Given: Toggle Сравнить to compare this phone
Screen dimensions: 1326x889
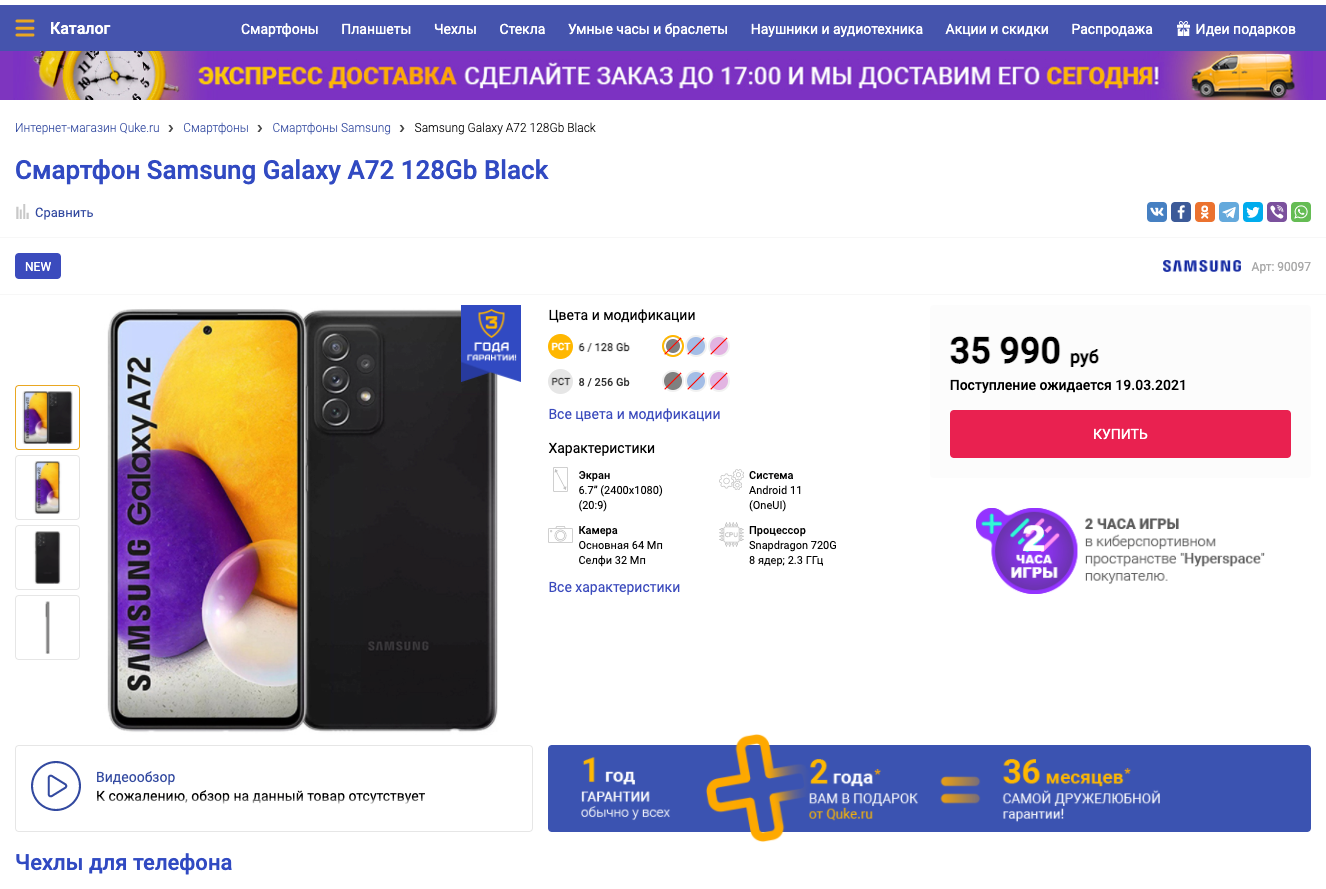Looking at the screenshot, I should pyautogui.click(x=55, y=212).
